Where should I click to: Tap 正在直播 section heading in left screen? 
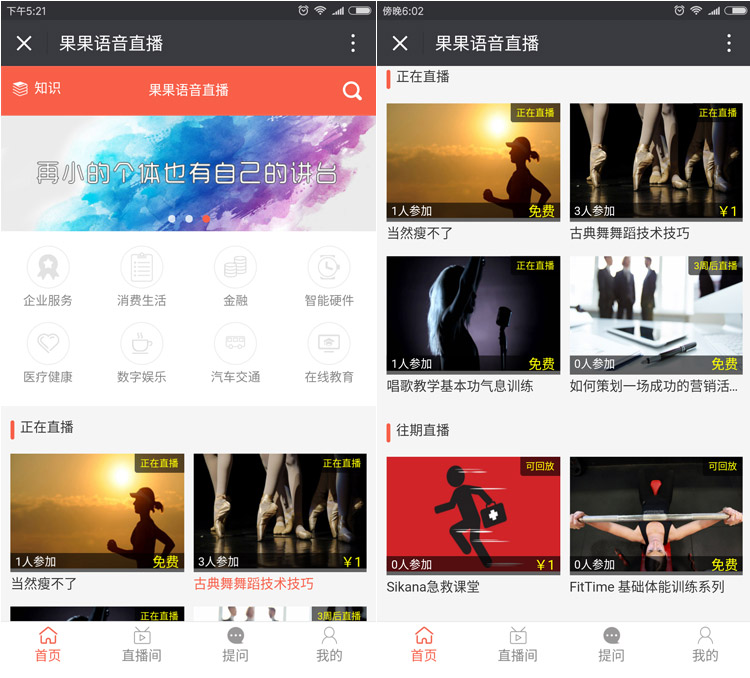(x=47, y=427)
